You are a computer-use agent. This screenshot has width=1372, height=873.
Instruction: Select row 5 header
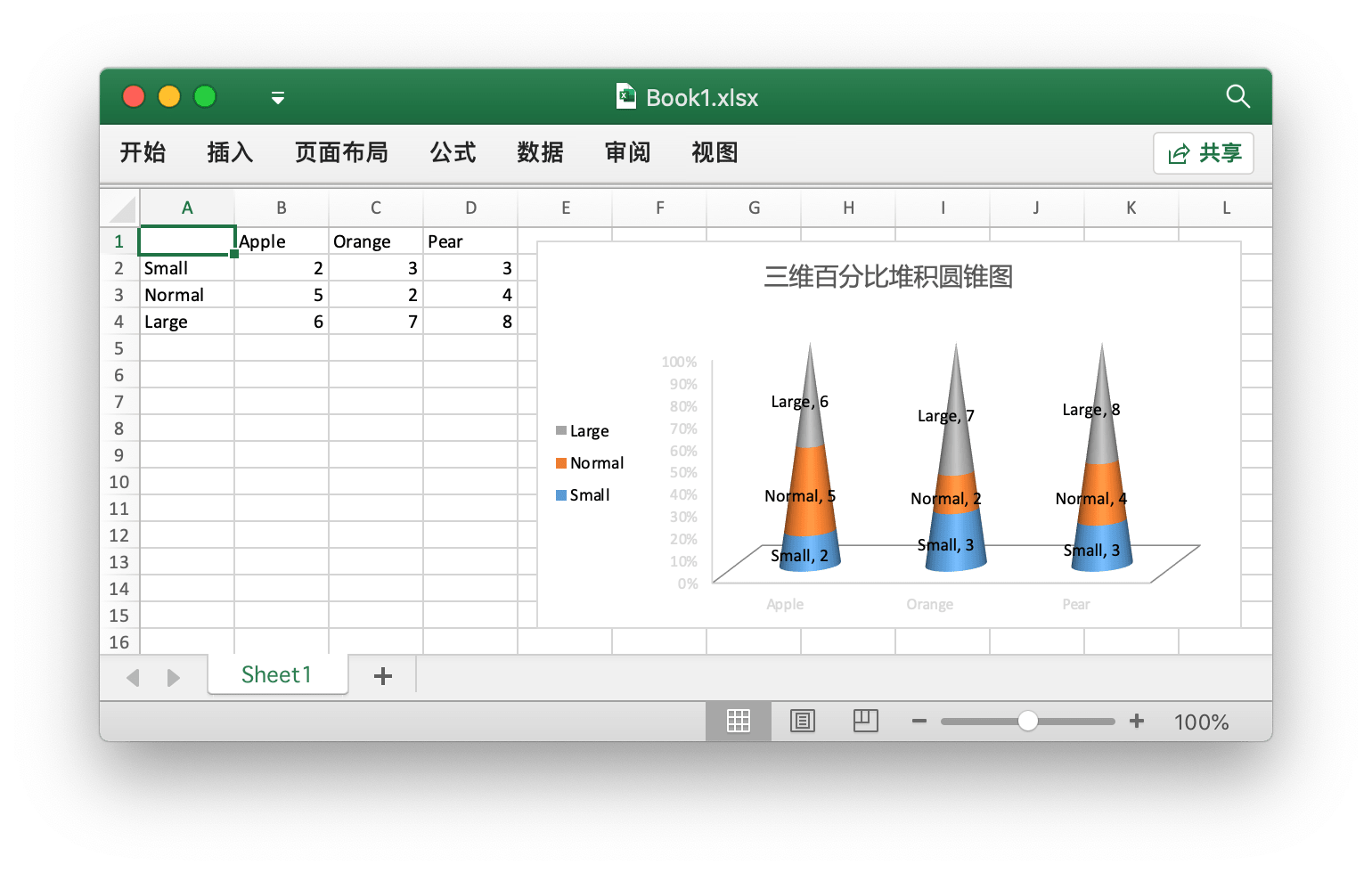point(119,348)
